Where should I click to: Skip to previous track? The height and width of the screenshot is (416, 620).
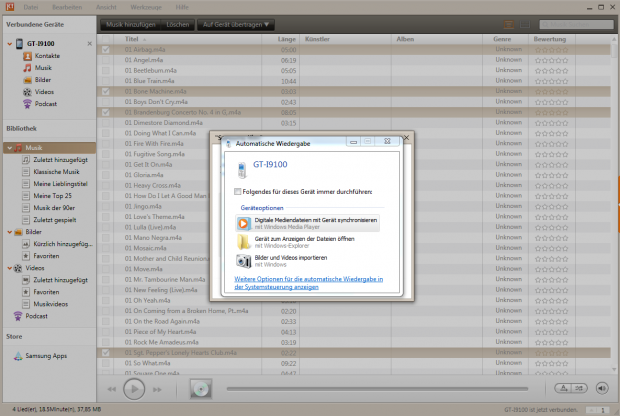[x=112, y=390]
